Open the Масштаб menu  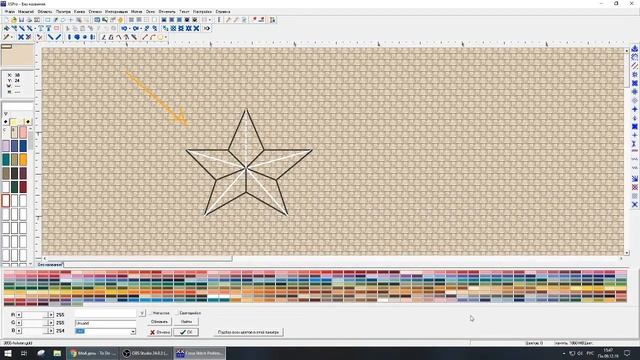26,11
